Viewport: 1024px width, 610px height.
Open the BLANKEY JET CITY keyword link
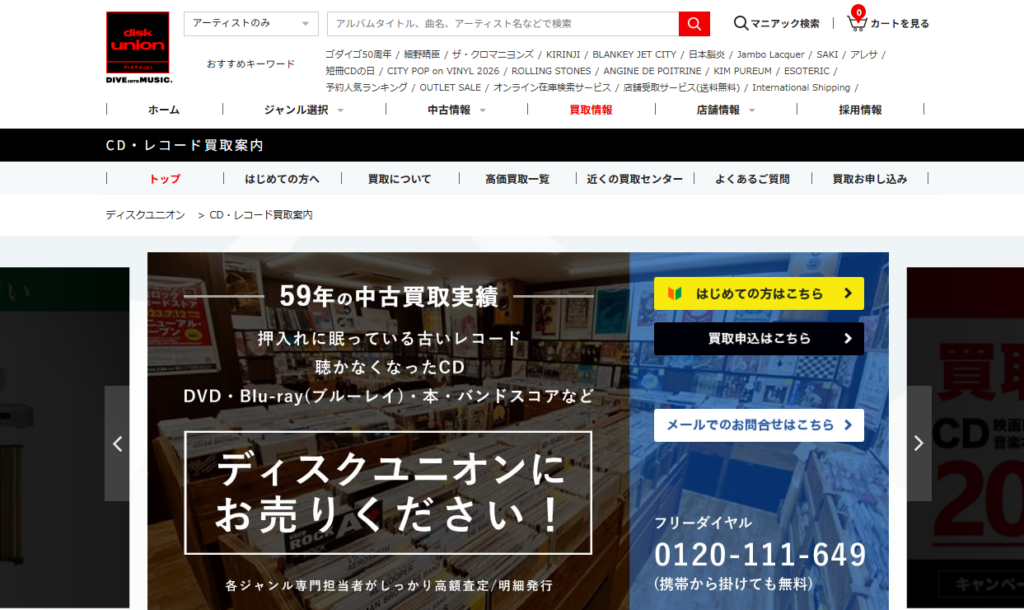tap(634, 54)
